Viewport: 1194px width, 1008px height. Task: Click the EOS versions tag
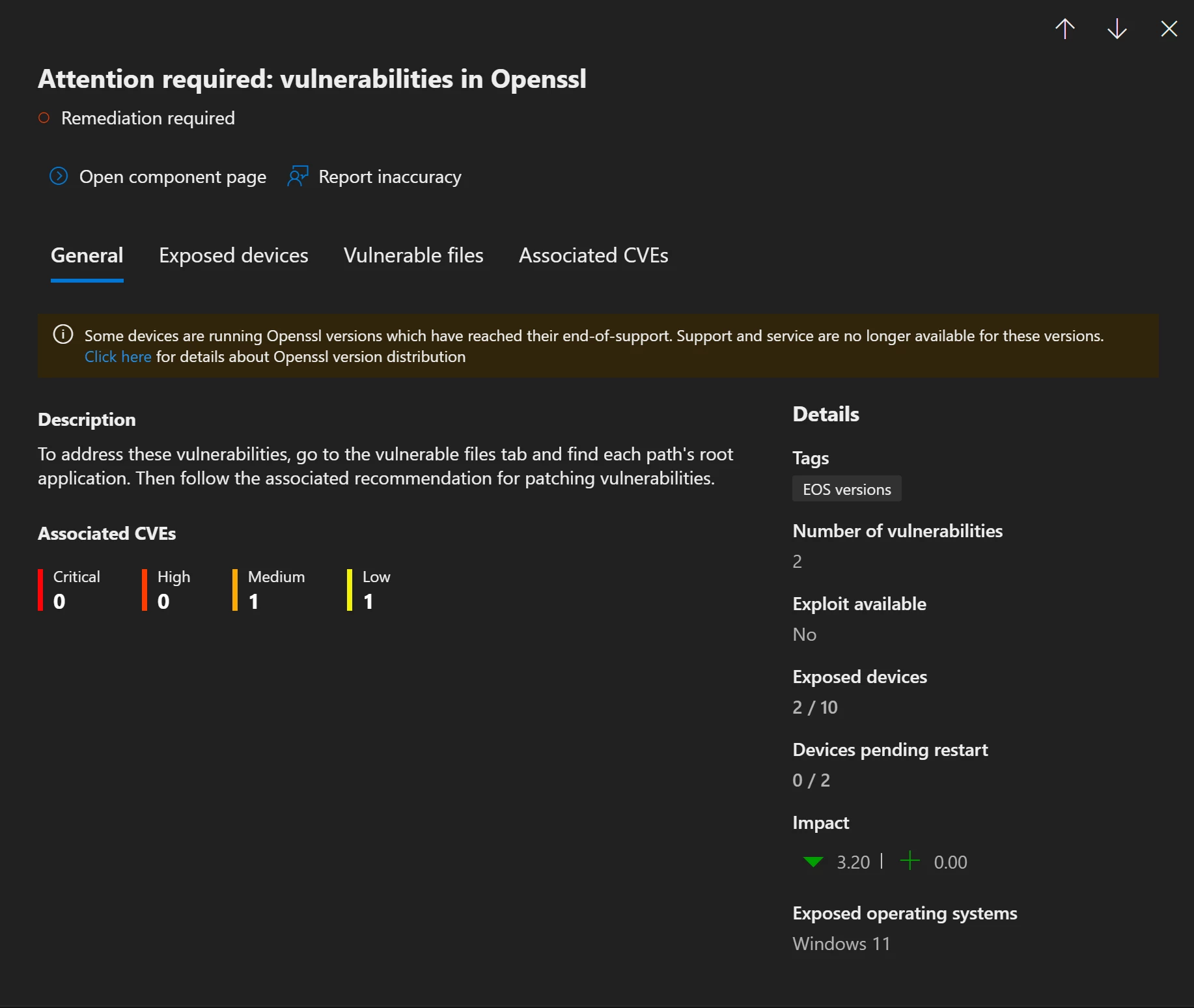[847, 489]
